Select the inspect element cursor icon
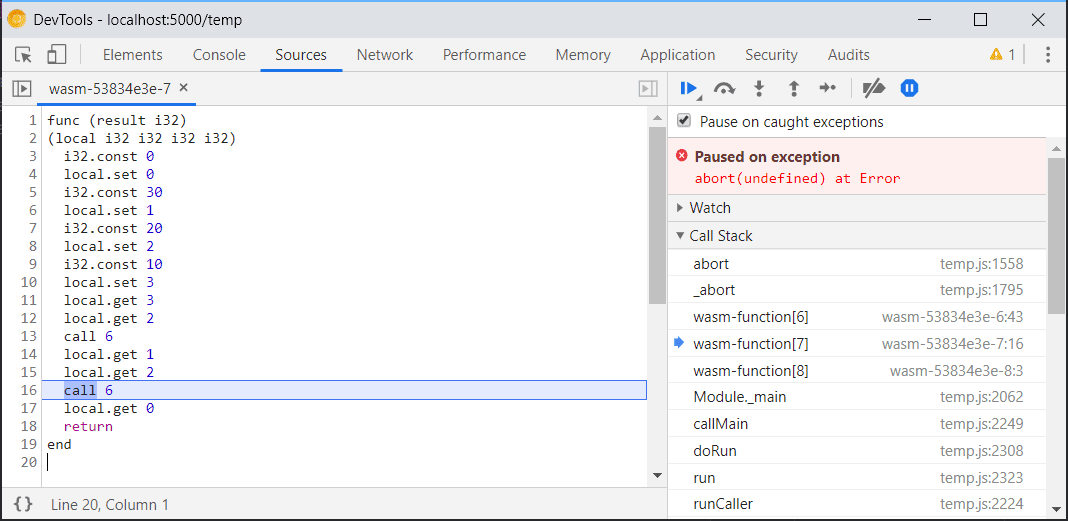The width and height of the screenshot is (1068, 521). 24,55
